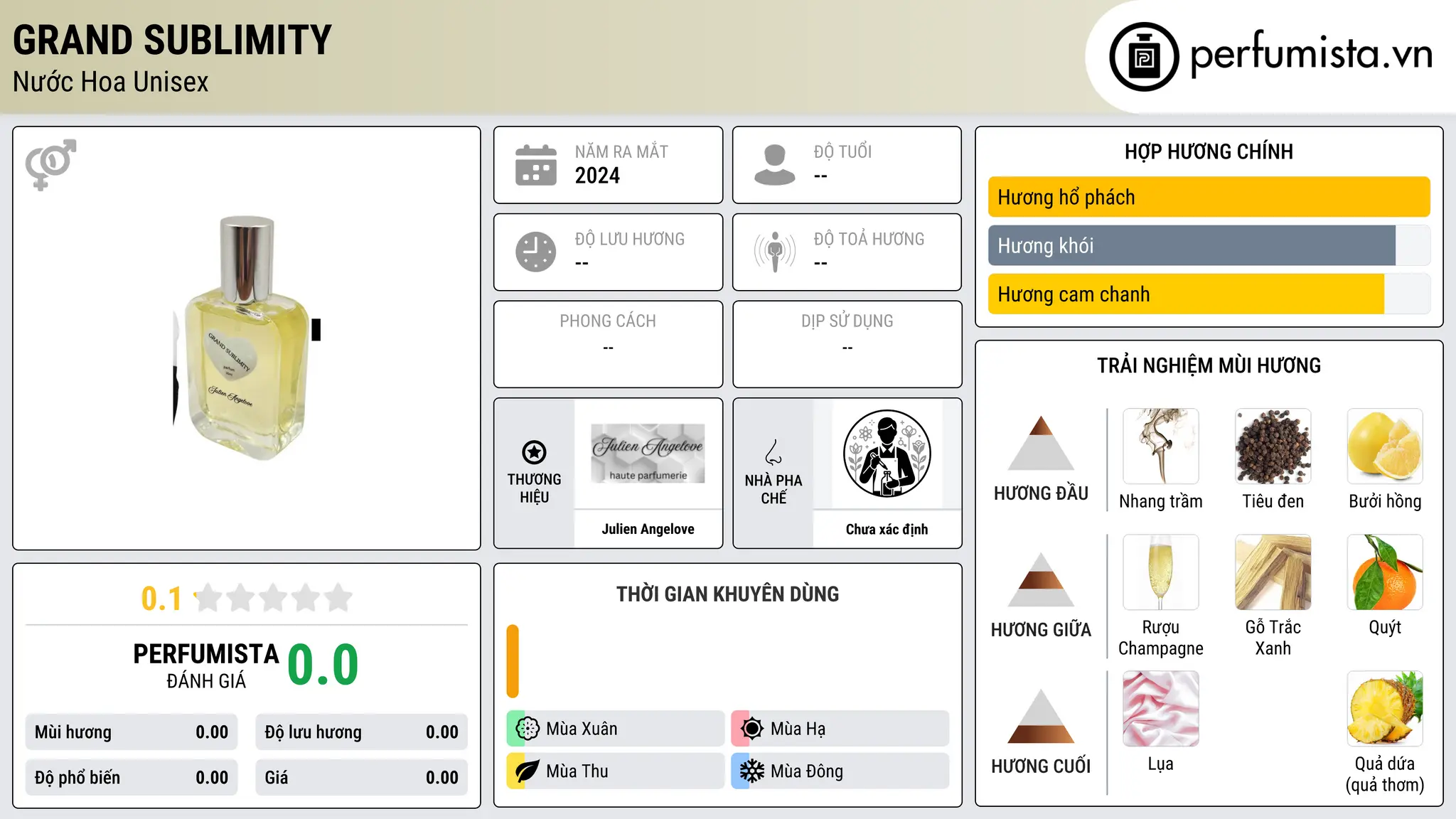Click the orange recommended-time vertical bar

513,661
